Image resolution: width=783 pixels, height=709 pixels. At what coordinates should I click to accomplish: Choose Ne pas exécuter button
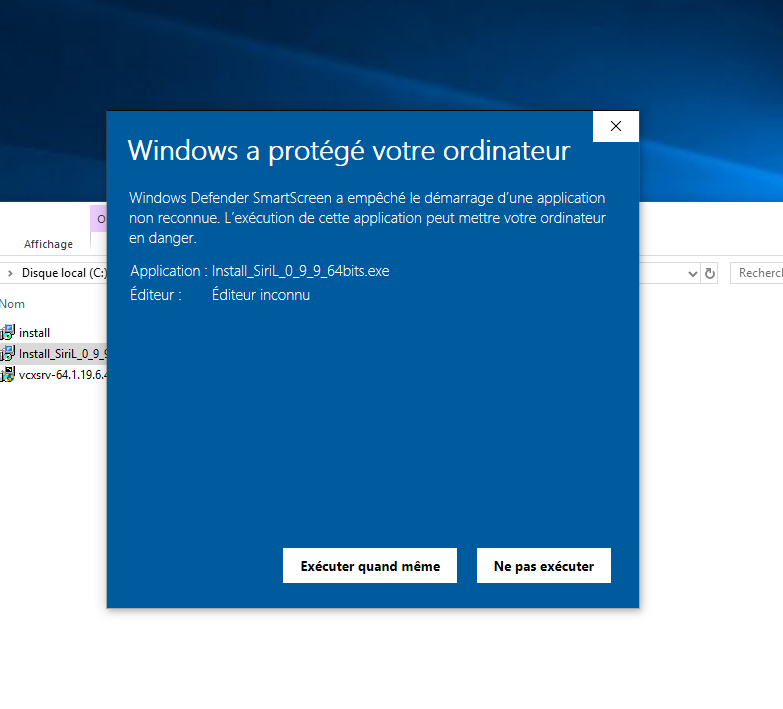pyautogui.click(x=543, y=565)
